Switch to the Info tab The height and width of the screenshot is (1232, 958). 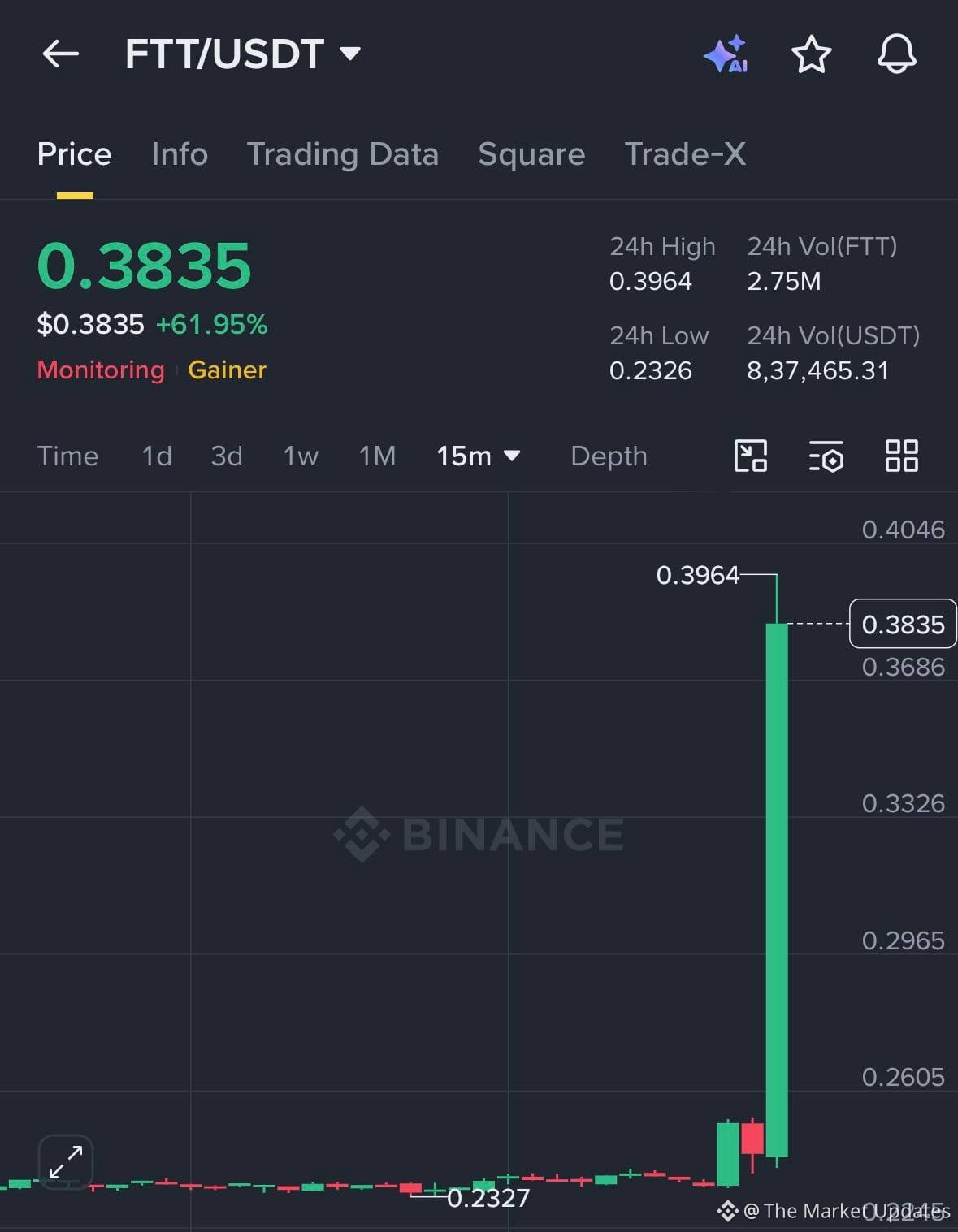[180, 154]
